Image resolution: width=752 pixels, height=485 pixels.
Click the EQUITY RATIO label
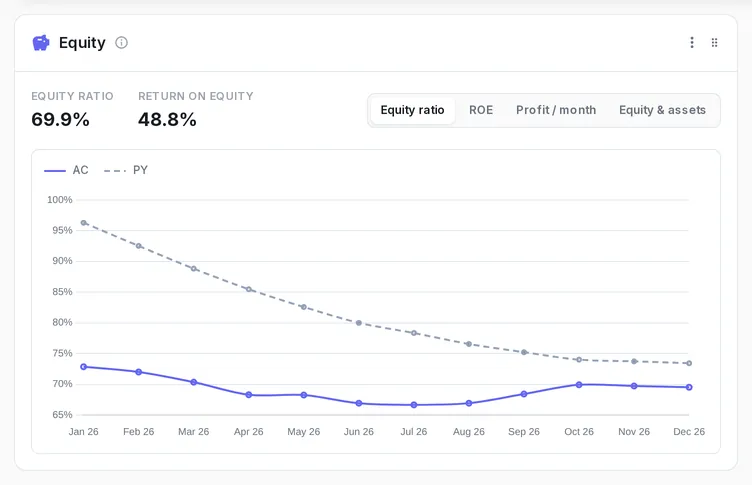point(72,96)
